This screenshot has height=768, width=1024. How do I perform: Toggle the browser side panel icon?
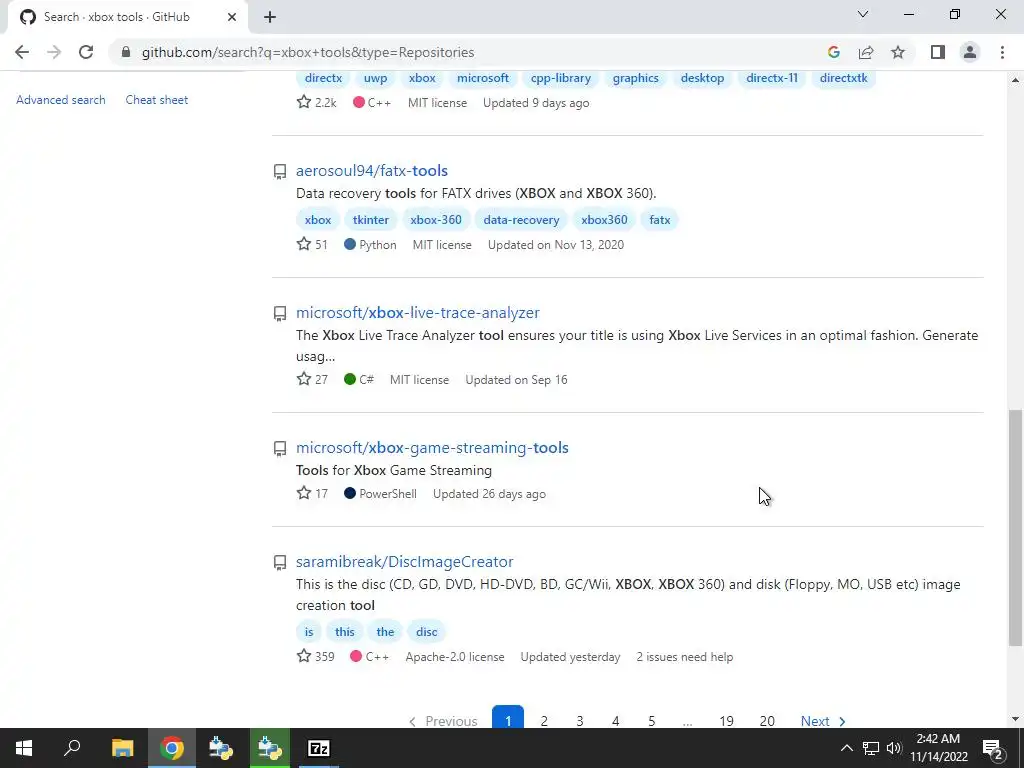pyautogui.click(x=938, y=52)
